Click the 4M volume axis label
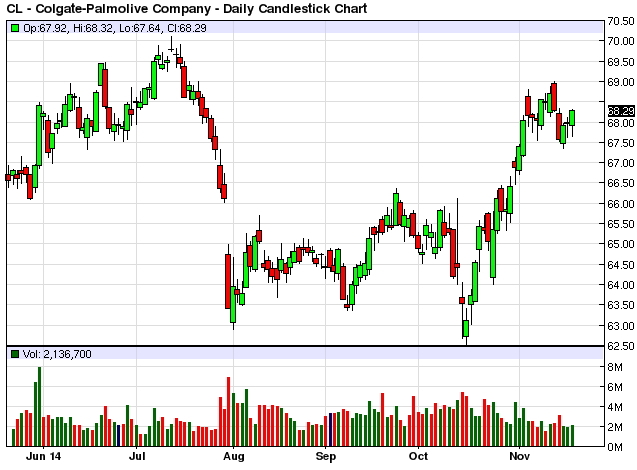Image resolution: width=637 pixels, height=470 pixels. (x=615, y=407)
